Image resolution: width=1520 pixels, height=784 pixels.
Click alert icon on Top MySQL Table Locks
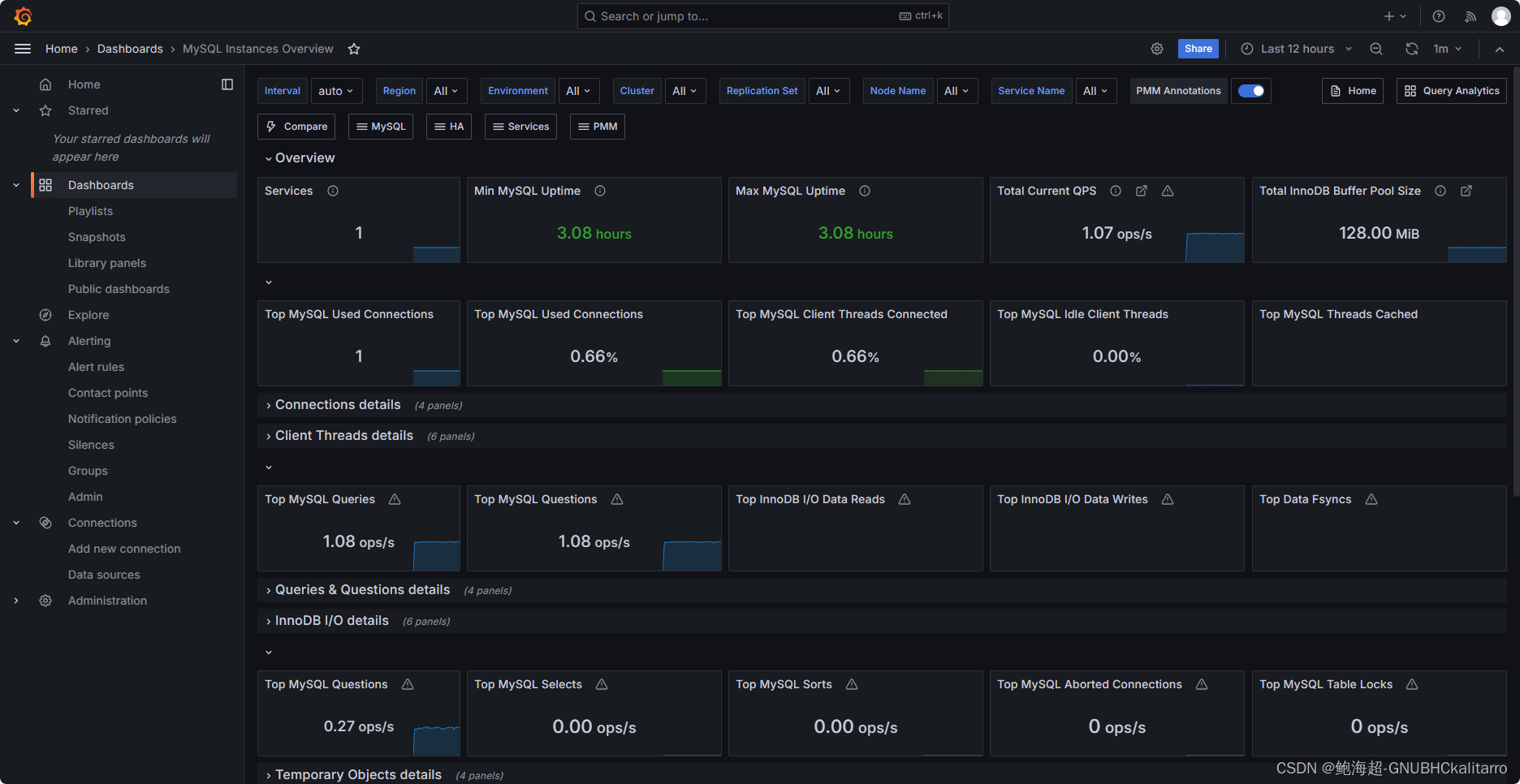[1412, 684]
